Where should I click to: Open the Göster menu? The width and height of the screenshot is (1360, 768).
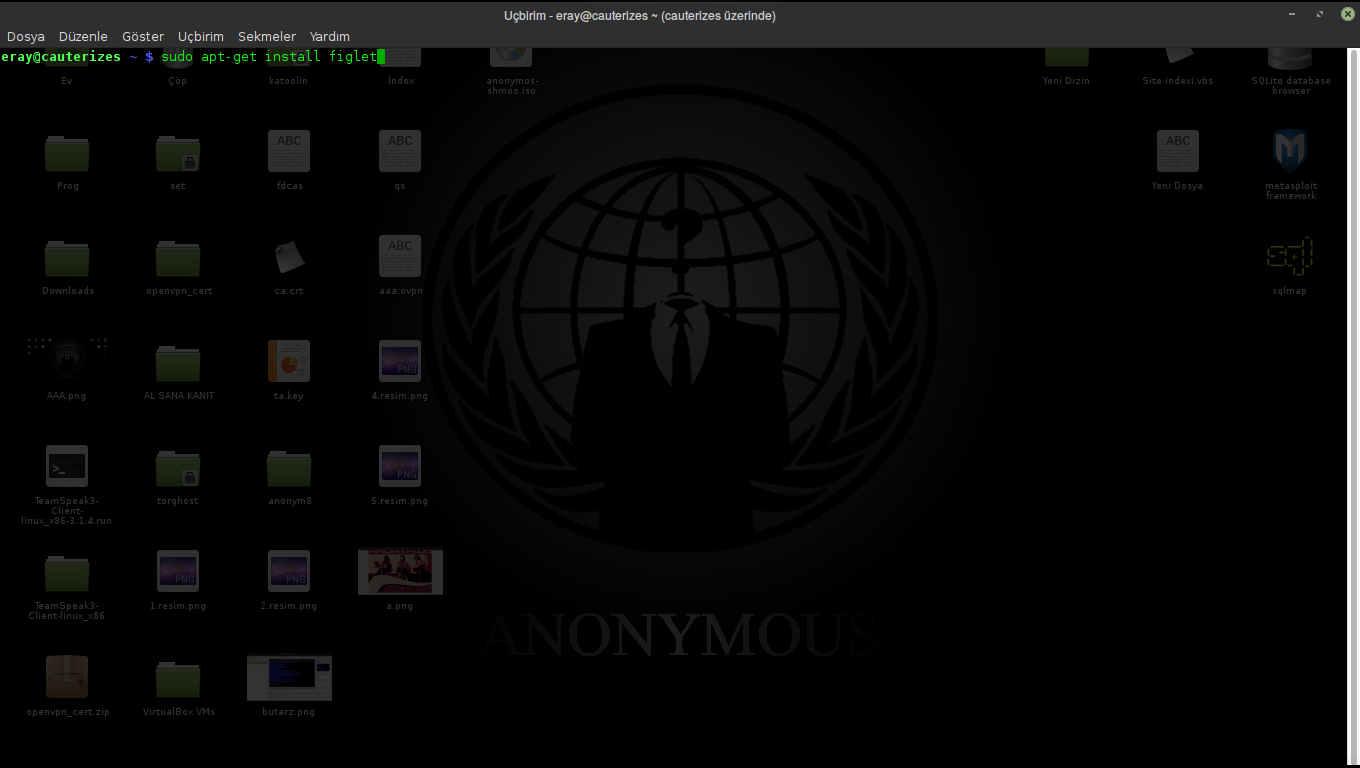coord(143,37)
